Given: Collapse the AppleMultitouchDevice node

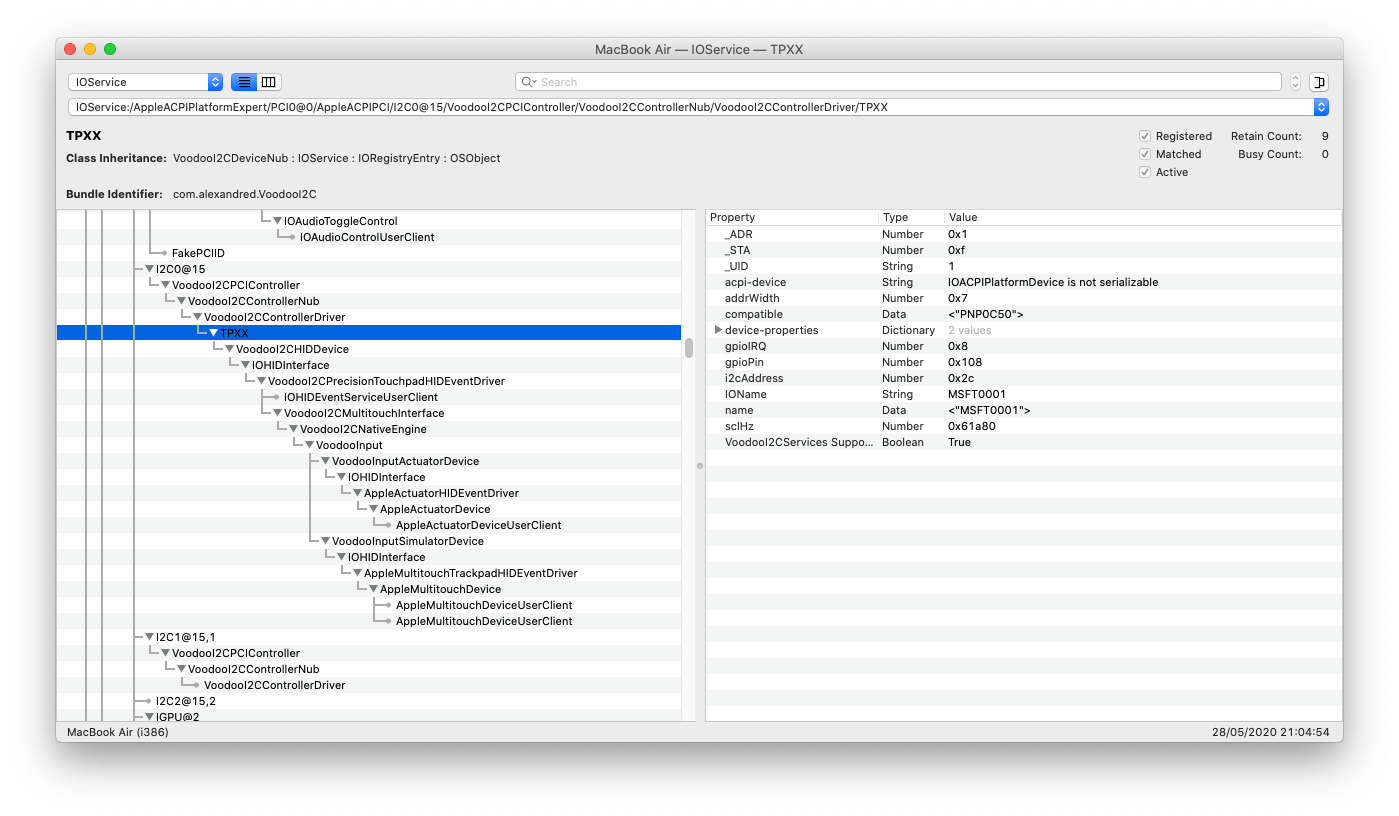Looking at the screenshot, I should click(x=373, y=589).
